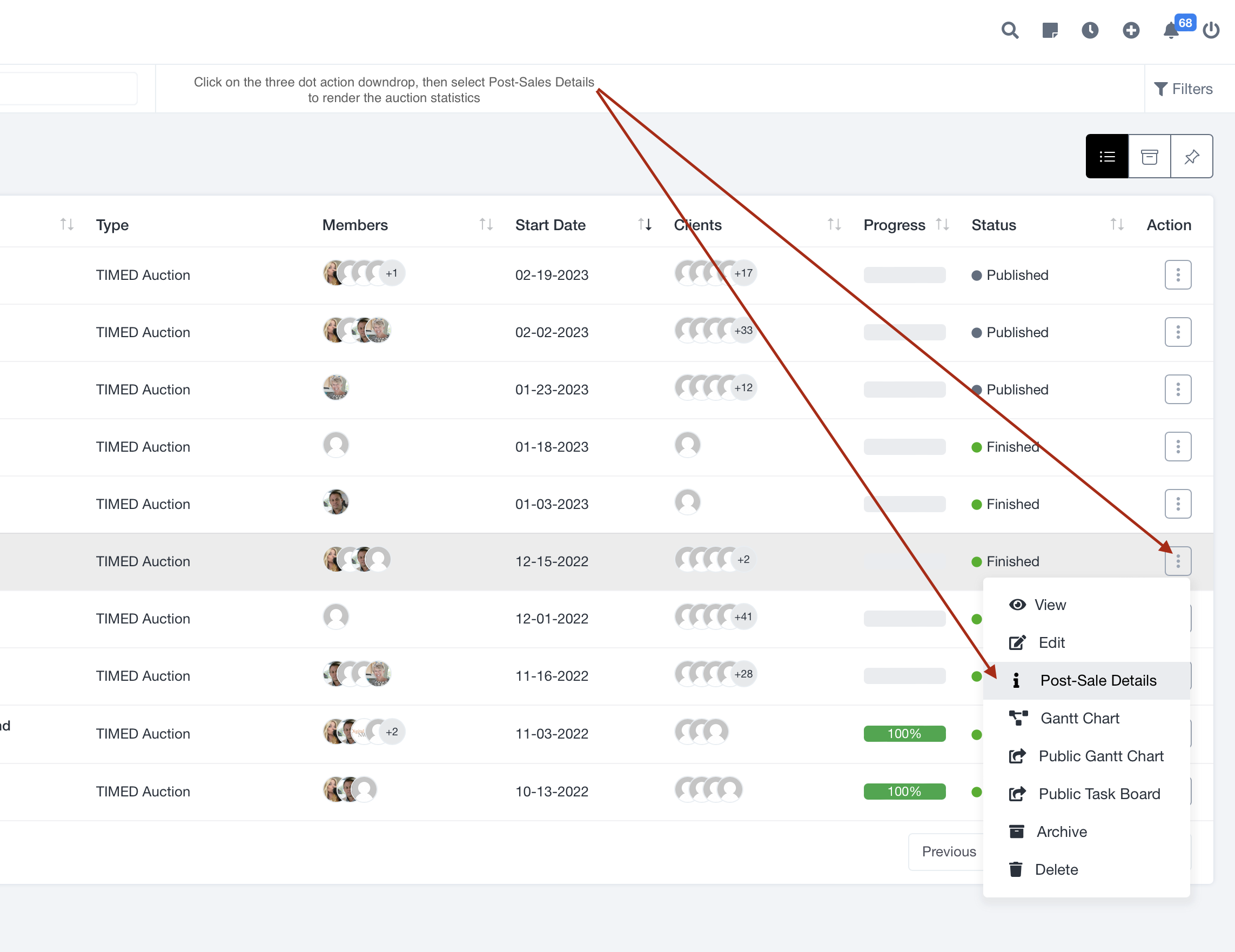Screen dimensions: 1235x952
Task: Click the 100% progress bar for 11-03-2022
Action: (x=904, y=734)
